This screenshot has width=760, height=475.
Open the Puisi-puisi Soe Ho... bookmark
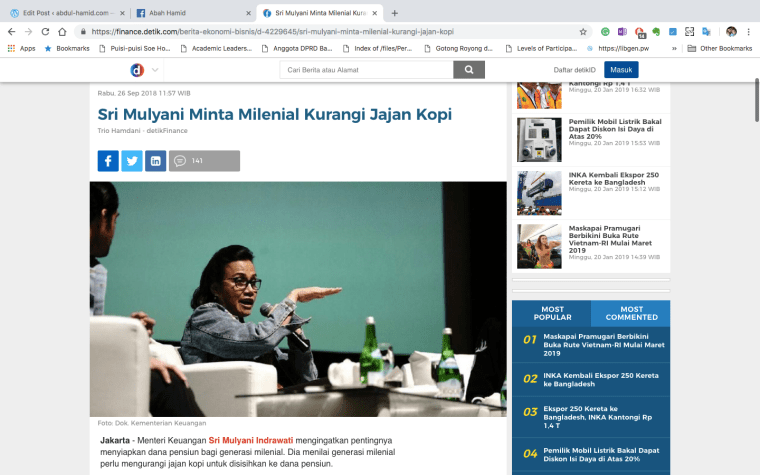click(x=135, y=48)
